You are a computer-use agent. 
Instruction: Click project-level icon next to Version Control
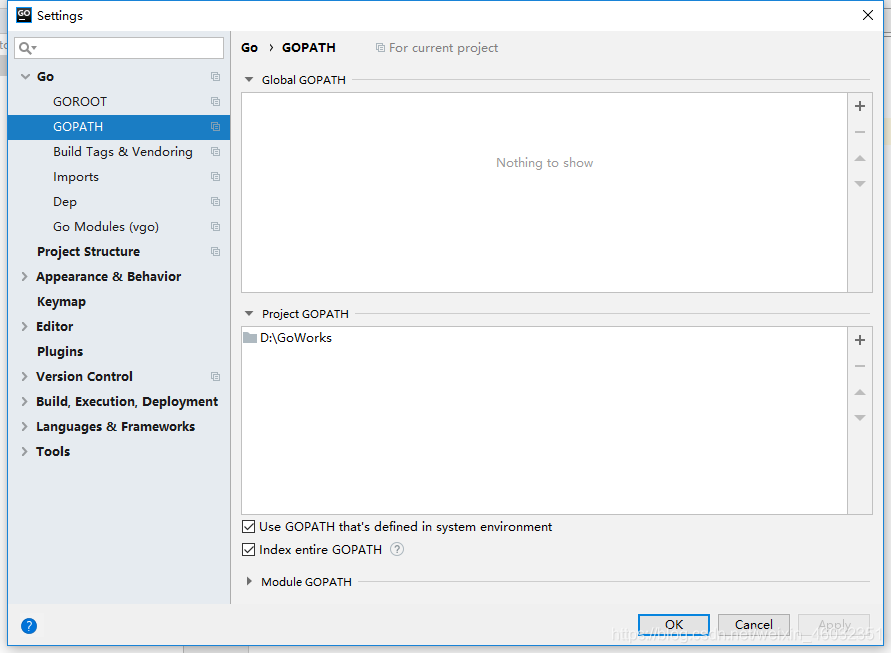click(x=215, y=377)
